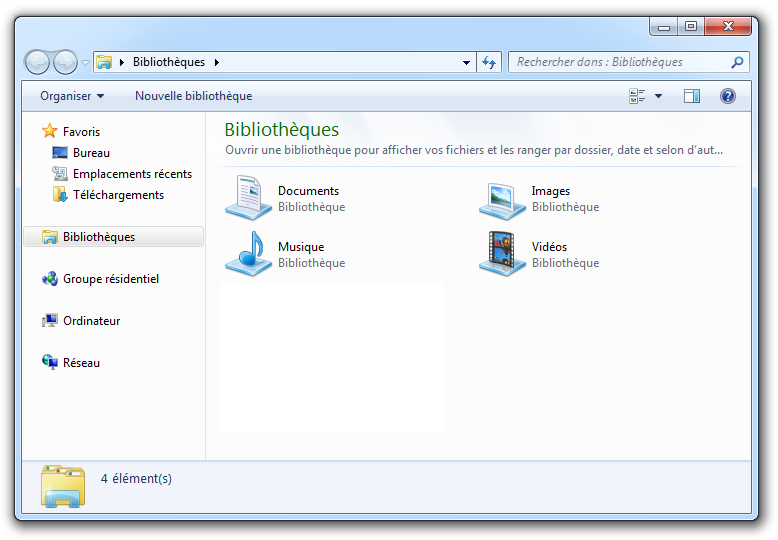Open Réseau in navigation pane
This screenshot has height=540, width=778.
pyautogui.click(x=81, y=363)
